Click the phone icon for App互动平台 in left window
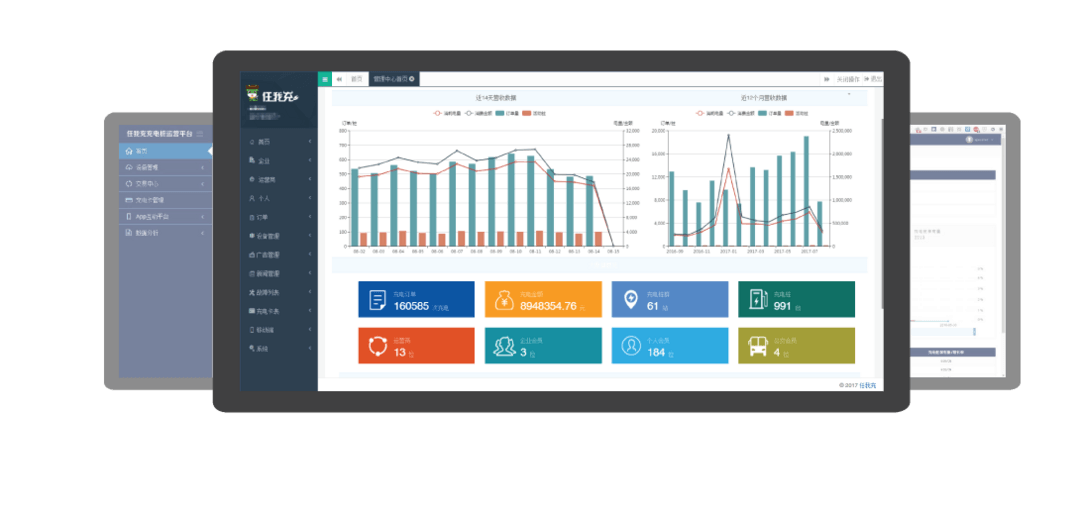The height and width of the screenshot is (513, 1080). [x=129, y=216]
